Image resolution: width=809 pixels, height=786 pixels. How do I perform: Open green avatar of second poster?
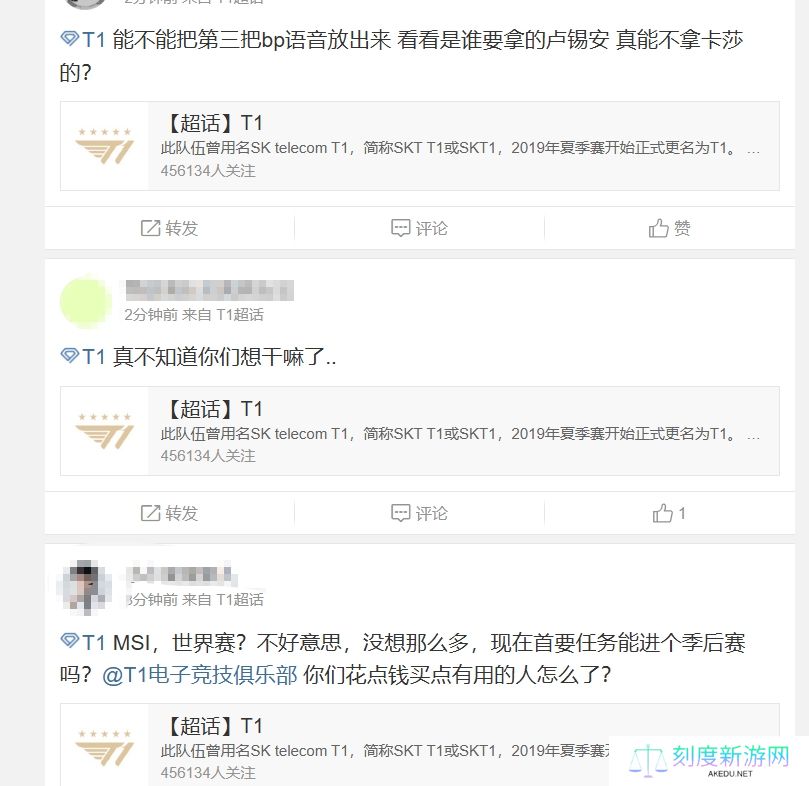pos(86,302)
